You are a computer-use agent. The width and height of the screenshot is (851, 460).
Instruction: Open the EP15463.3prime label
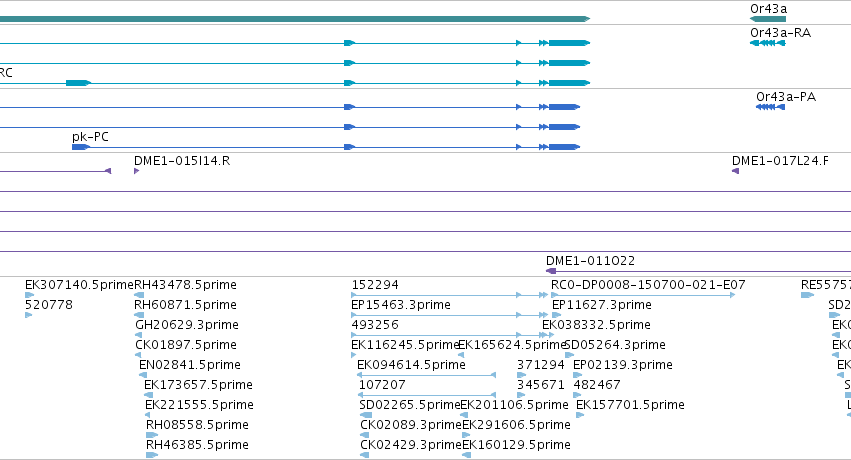[x=401, y=305]
